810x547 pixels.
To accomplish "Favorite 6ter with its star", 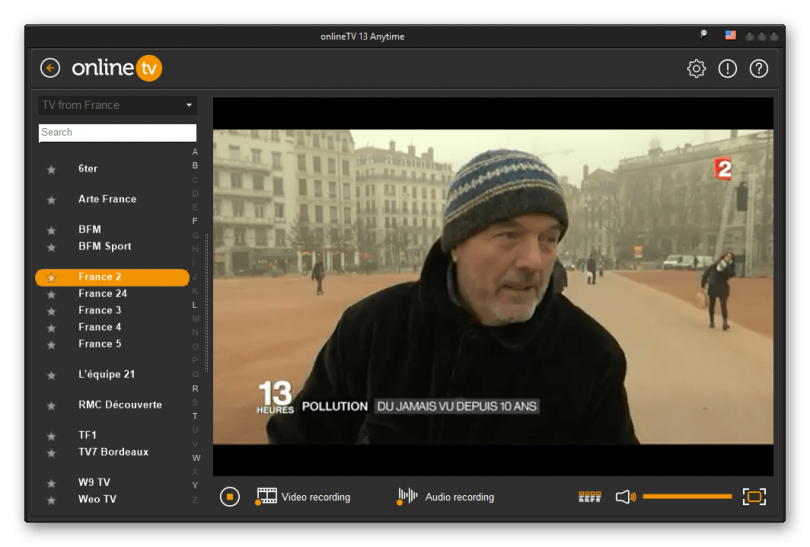I will point(51,169).
